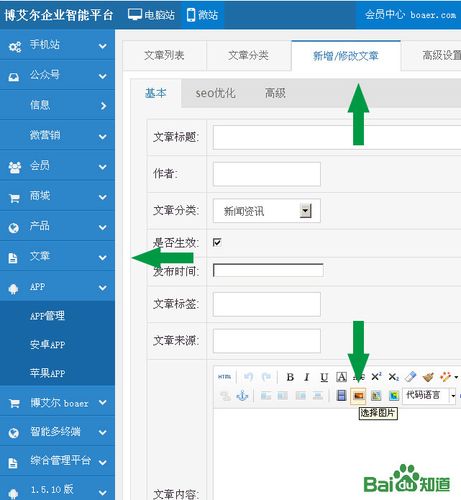Switch to the 文章列表 tab
The image size is (461, 500).
tap(164, 55)
